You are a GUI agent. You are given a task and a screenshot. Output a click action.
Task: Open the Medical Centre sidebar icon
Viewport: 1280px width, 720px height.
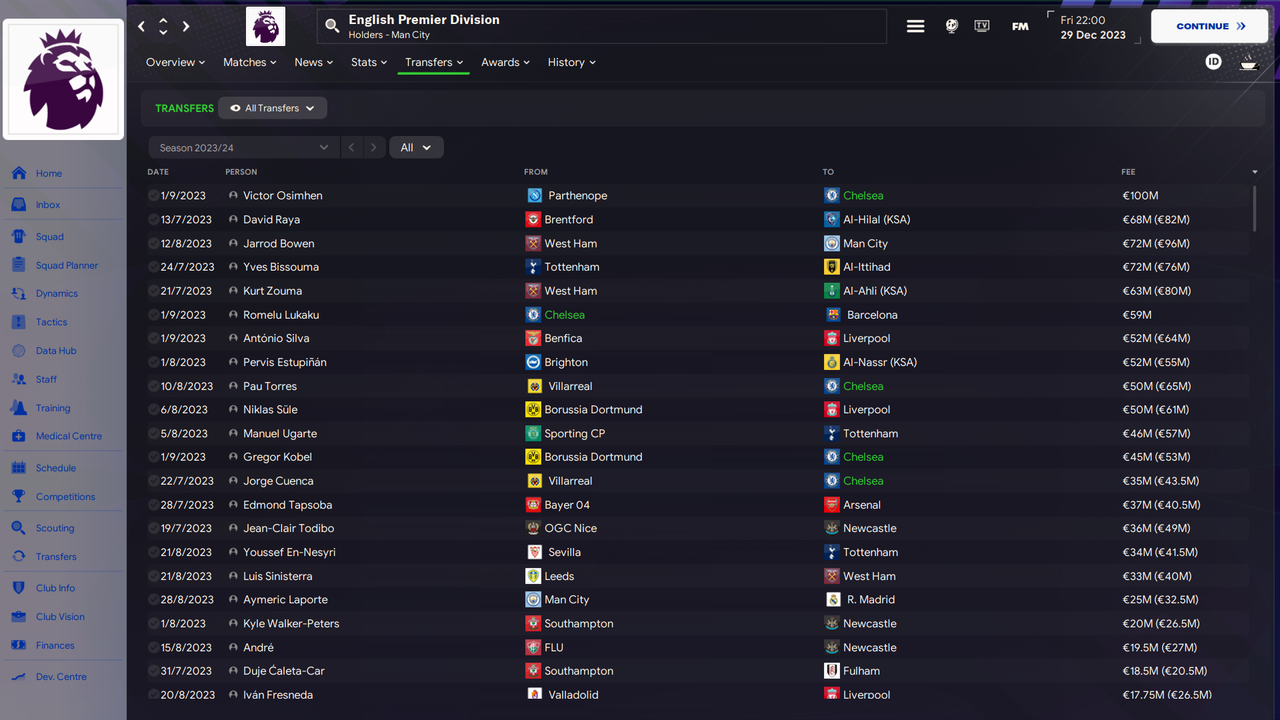(18, 436)
